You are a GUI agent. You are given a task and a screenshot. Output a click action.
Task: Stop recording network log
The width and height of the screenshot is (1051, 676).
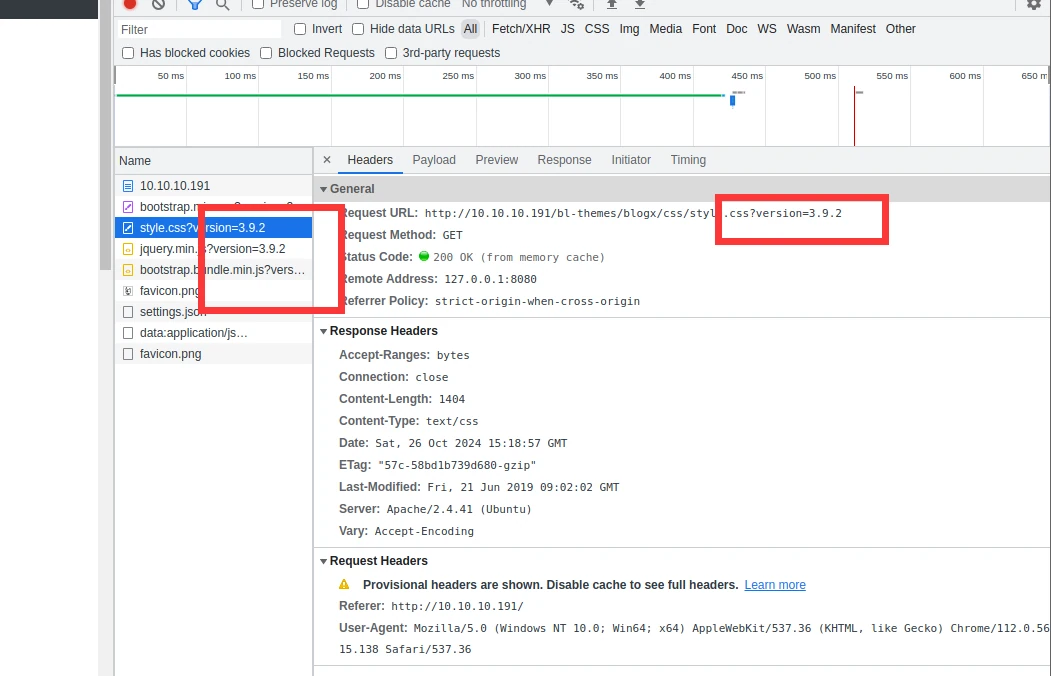point(130,3)
